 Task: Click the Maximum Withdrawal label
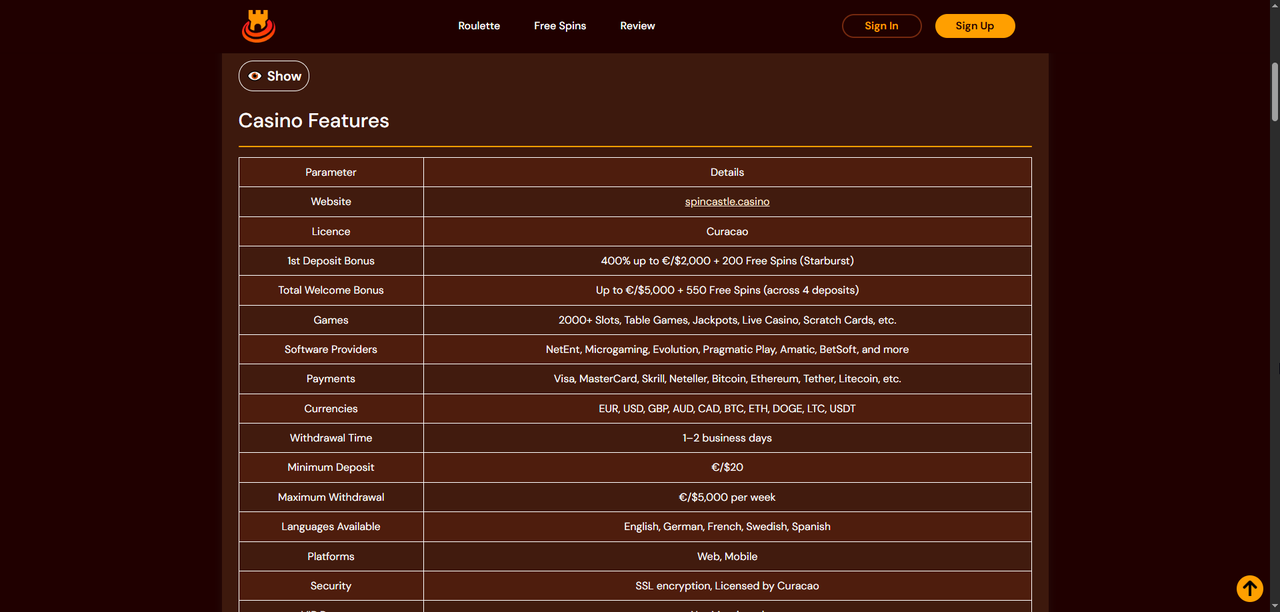click(x=331, y=497)
